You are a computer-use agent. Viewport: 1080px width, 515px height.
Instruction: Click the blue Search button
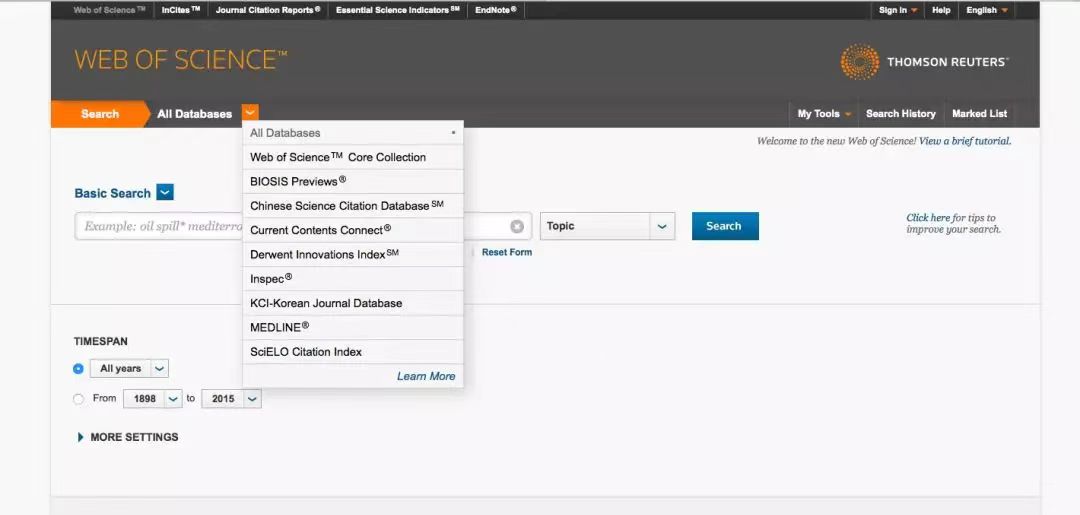[x=725, y=226]
